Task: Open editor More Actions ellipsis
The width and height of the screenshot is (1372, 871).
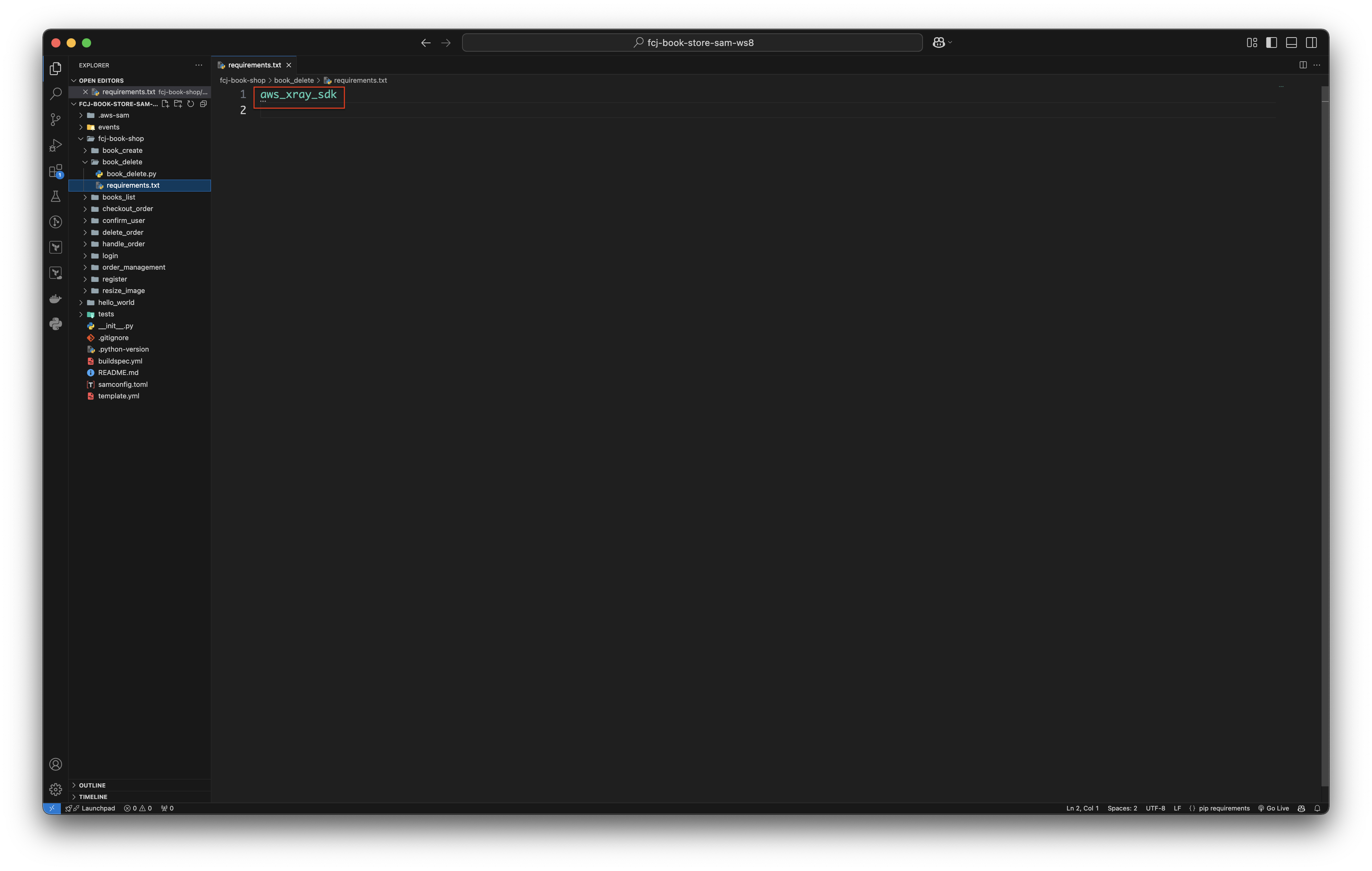Action: [x=1317, y=65]
